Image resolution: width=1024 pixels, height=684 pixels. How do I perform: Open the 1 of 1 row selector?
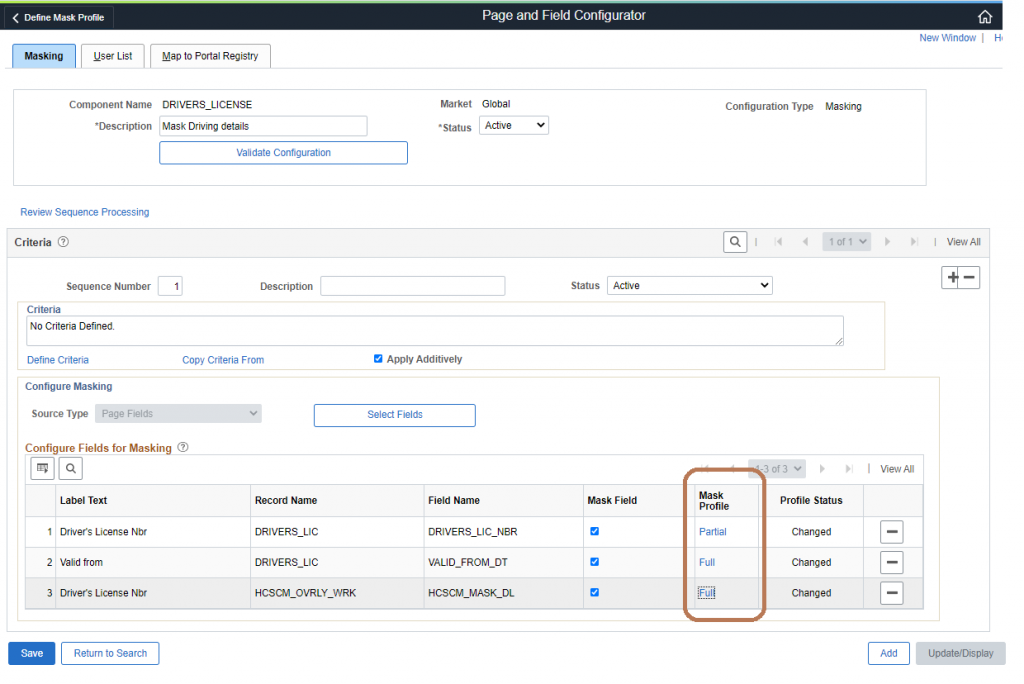tap(847, 242)
